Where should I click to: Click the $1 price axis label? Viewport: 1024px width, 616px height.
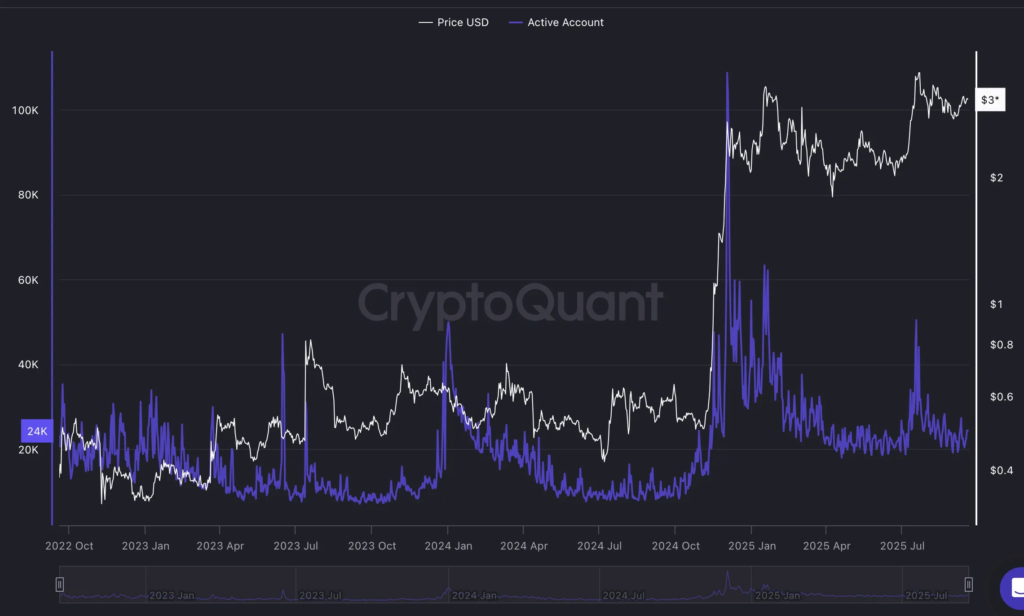click(x=997, y=304)
